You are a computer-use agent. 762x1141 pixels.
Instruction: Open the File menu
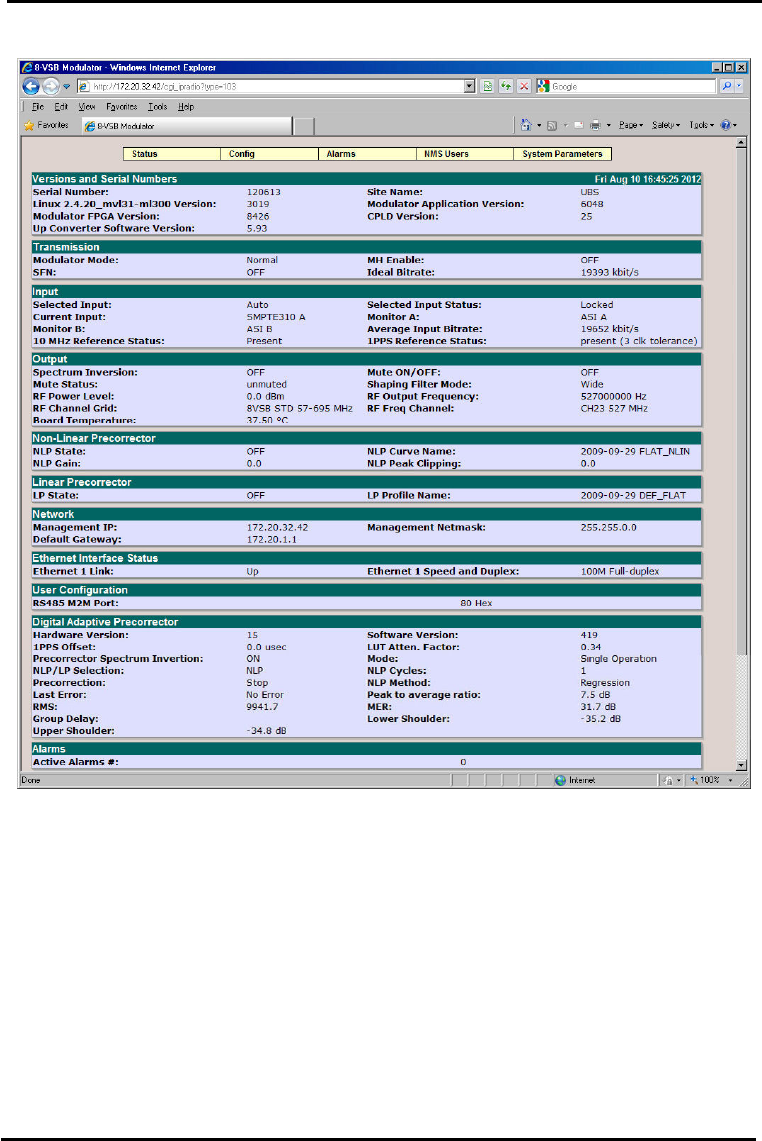pos(38,107)
